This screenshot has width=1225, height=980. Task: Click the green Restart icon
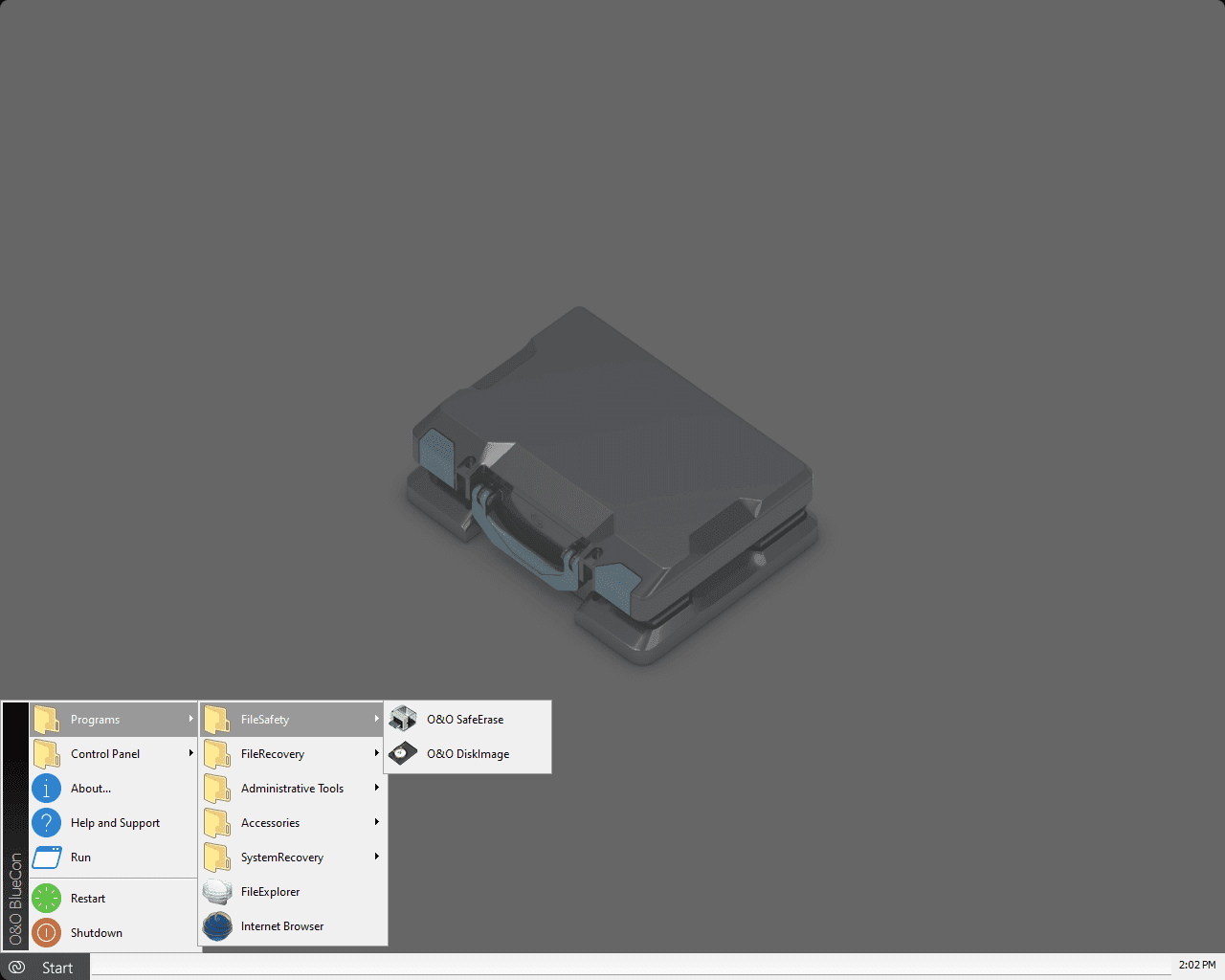pyautogui.click(x=46, y=899)
